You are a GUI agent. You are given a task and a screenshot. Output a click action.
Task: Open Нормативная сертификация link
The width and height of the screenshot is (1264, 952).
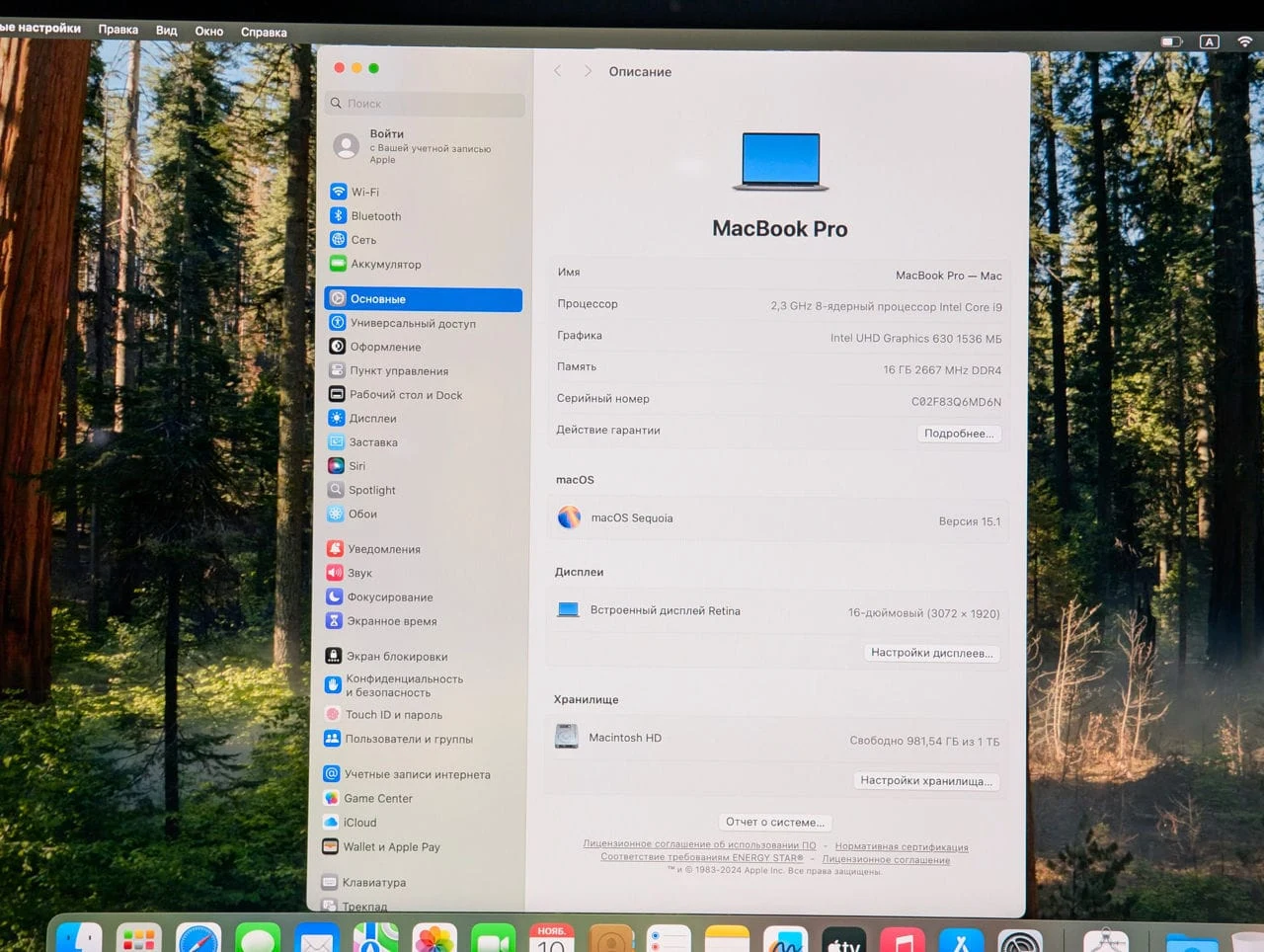tap(902, 847)
